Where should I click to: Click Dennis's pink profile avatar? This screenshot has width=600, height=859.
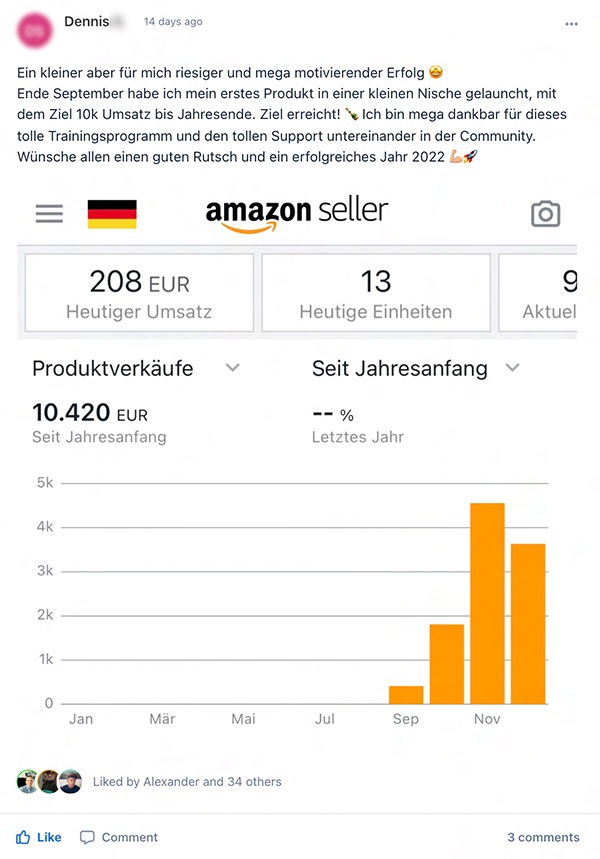(35, 31)
